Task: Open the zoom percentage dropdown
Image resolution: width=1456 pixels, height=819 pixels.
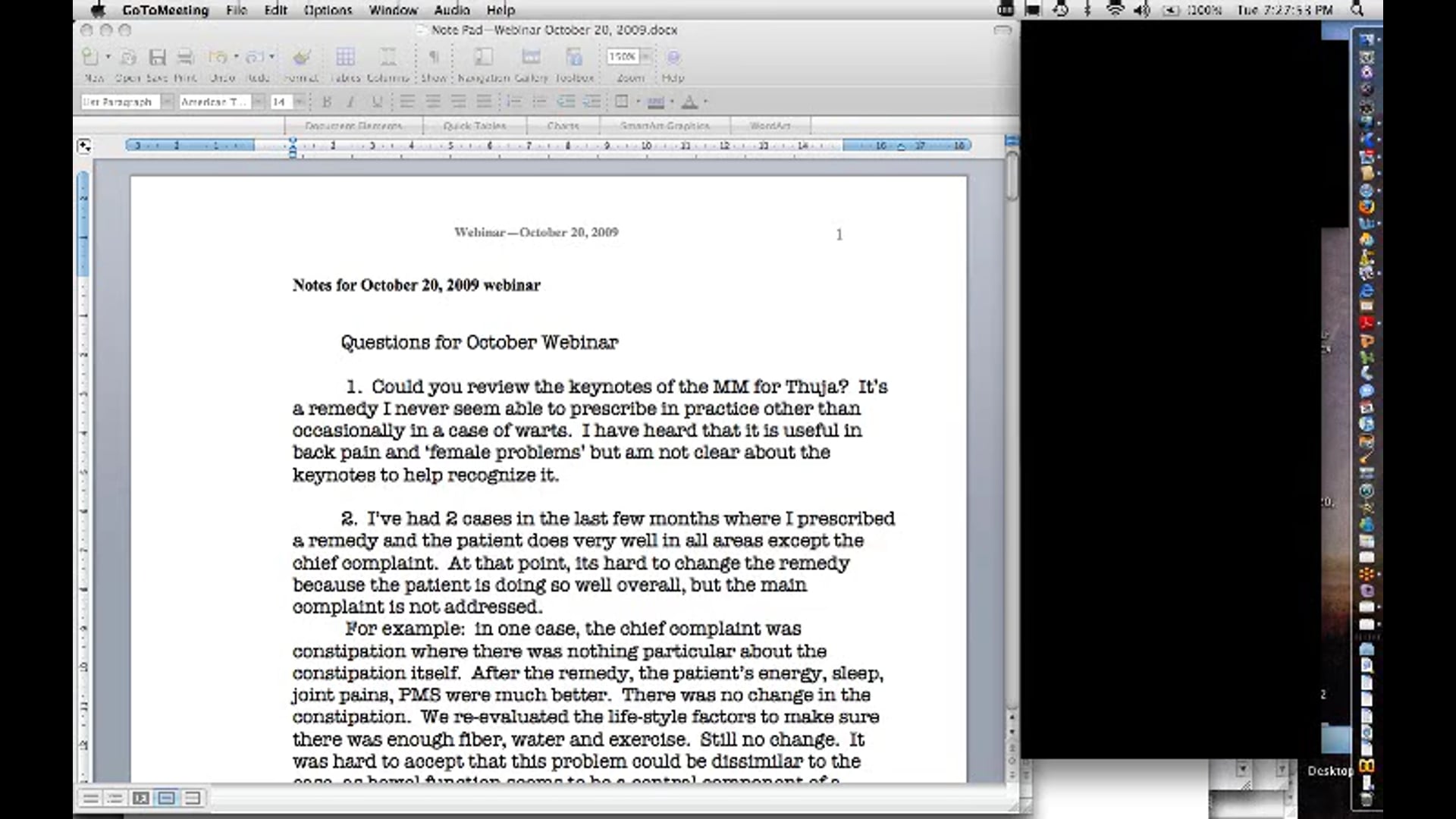Action: (645, 57)
